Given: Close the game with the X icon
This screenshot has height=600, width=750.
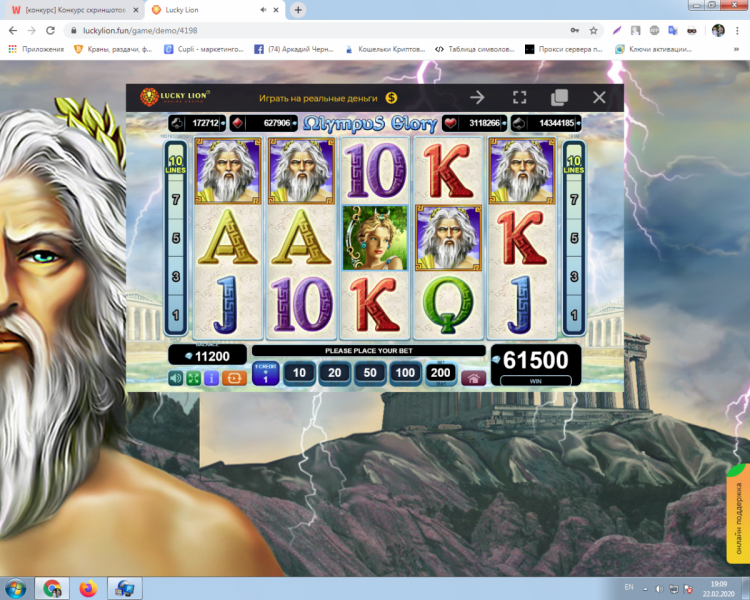Looking at the screenshot, I should click(x=599, y=97).
